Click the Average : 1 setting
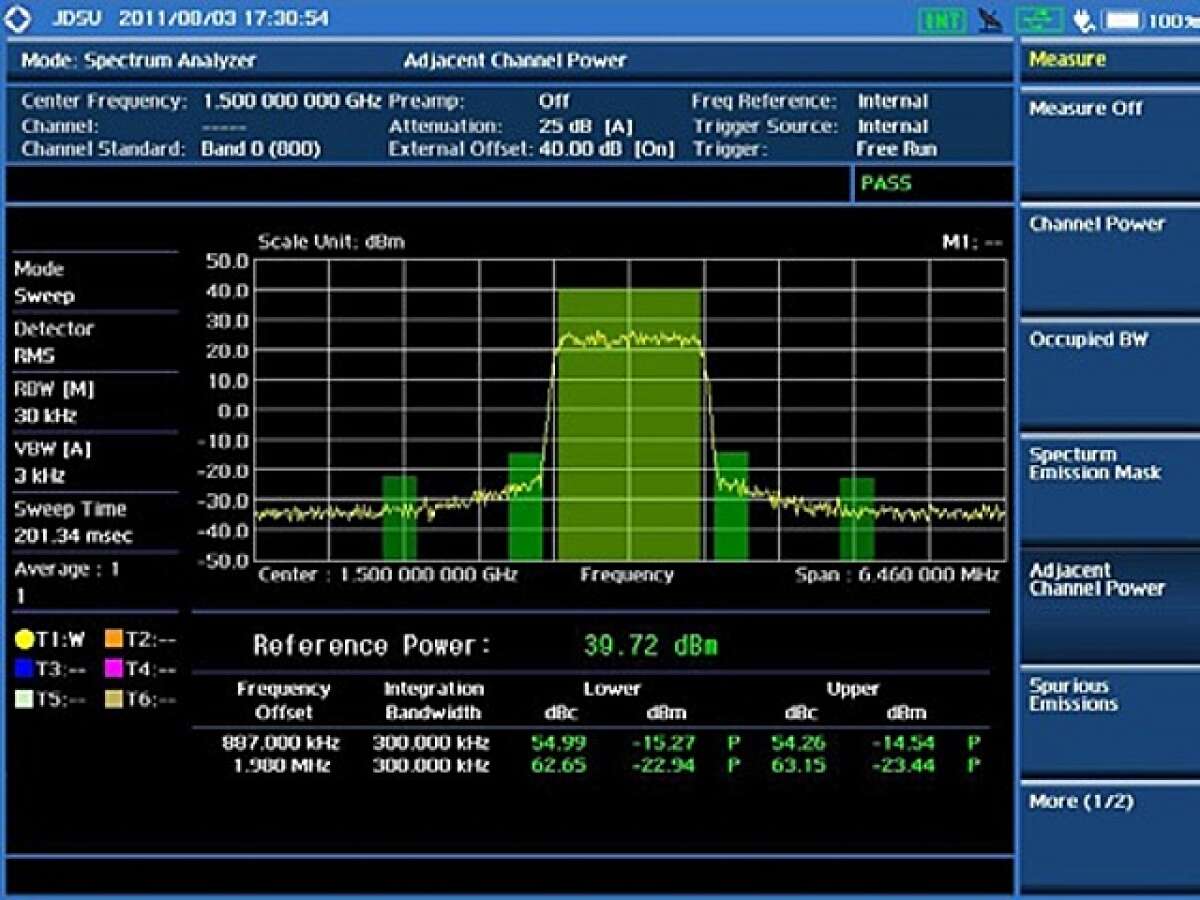This screenshot has width=1200, height=900. (x=95, y=582)
